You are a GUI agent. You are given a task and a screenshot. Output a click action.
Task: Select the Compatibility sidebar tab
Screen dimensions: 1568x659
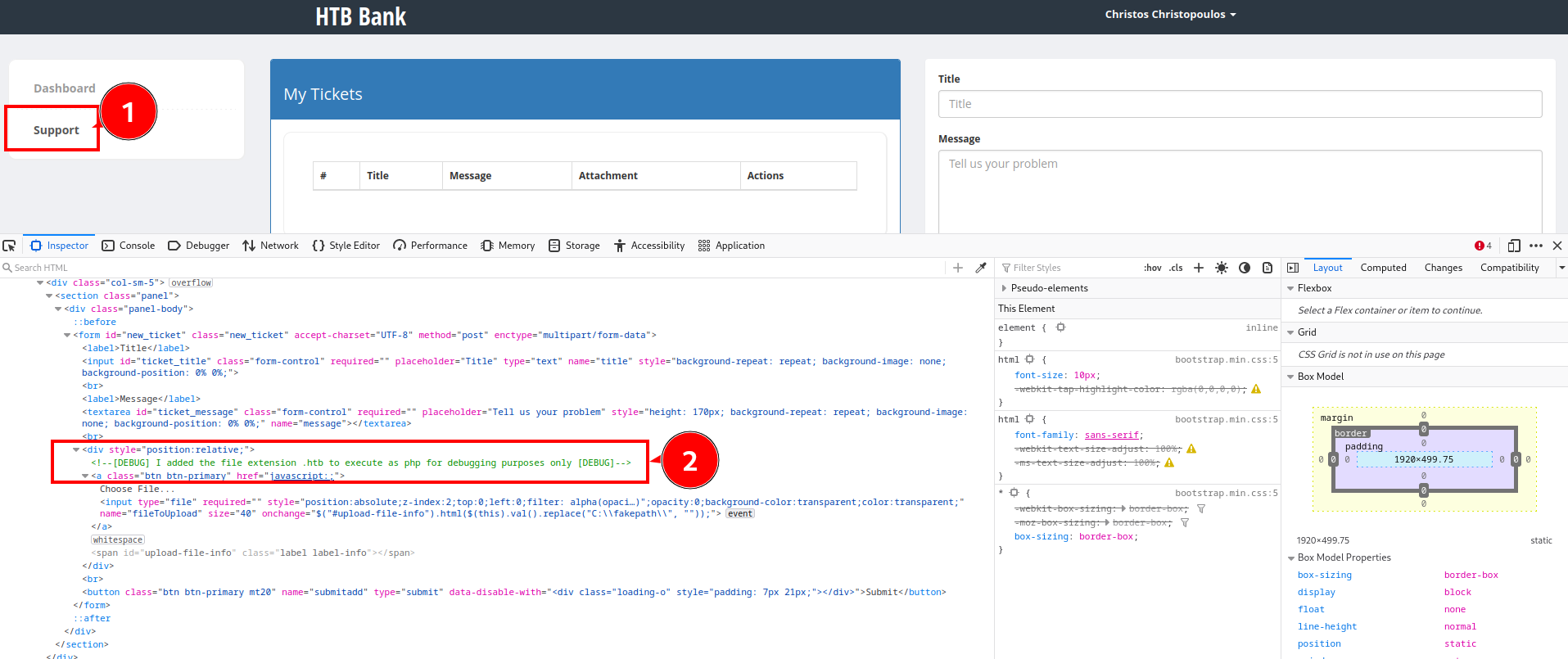click(x=1509, y=268)
